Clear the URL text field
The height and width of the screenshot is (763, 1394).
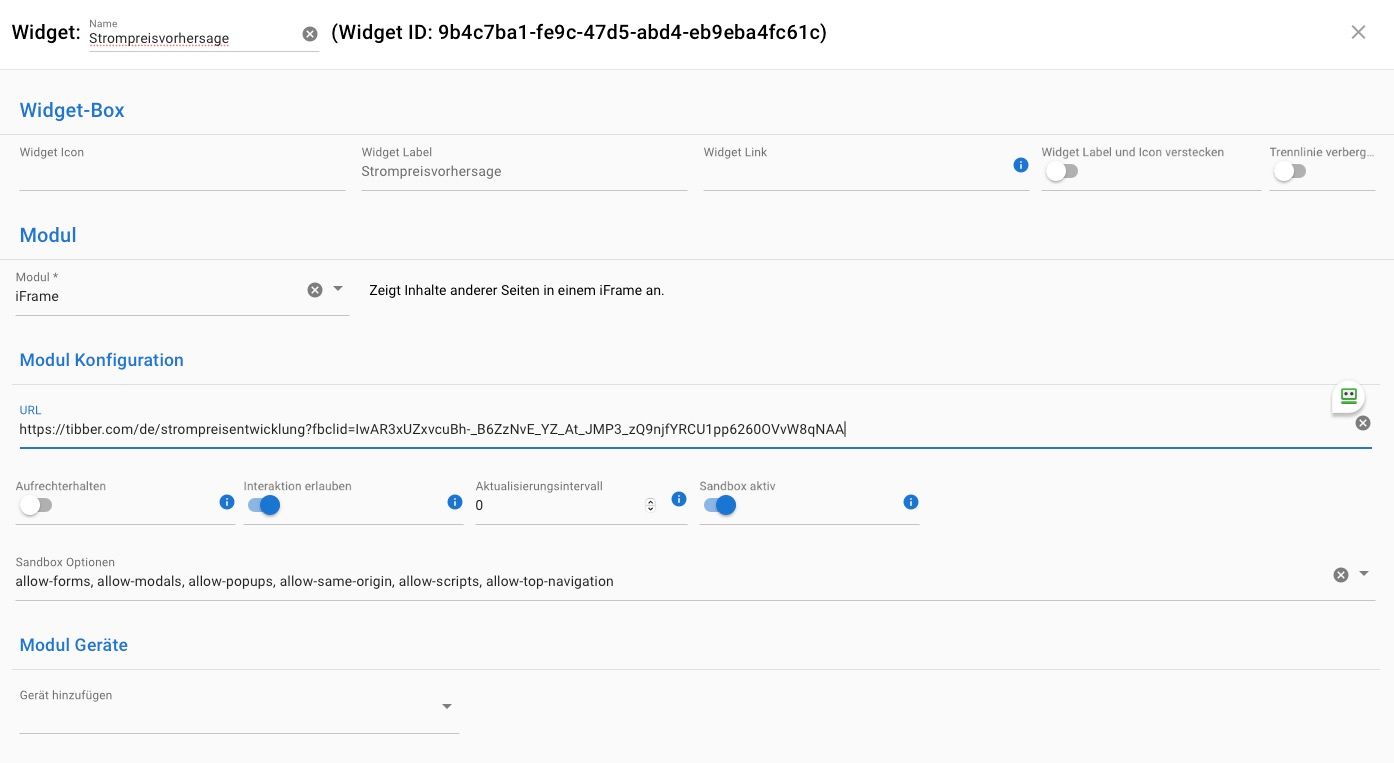(1362, 423)
